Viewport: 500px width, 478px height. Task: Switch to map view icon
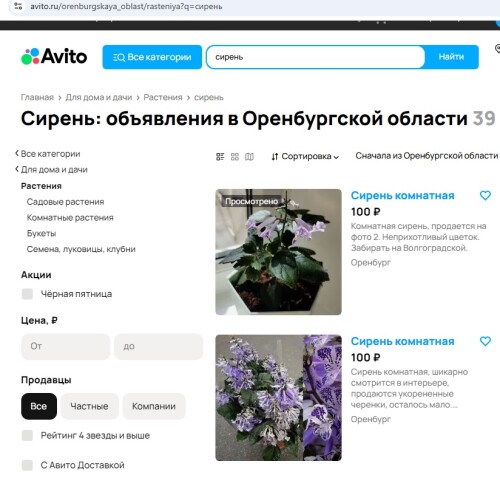(249, 156)
